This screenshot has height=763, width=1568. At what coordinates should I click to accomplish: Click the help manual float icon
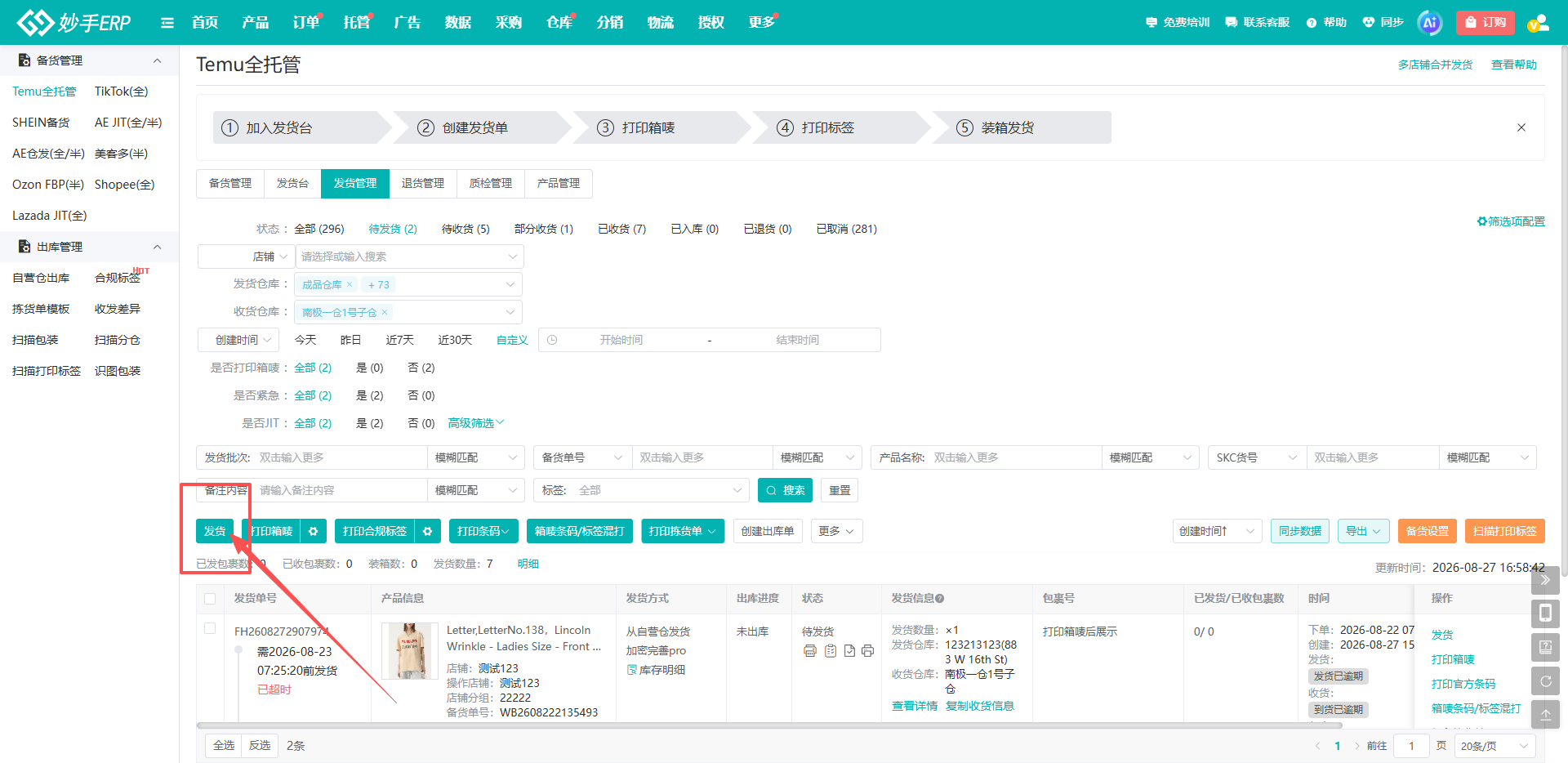(x=1545, y=647)
